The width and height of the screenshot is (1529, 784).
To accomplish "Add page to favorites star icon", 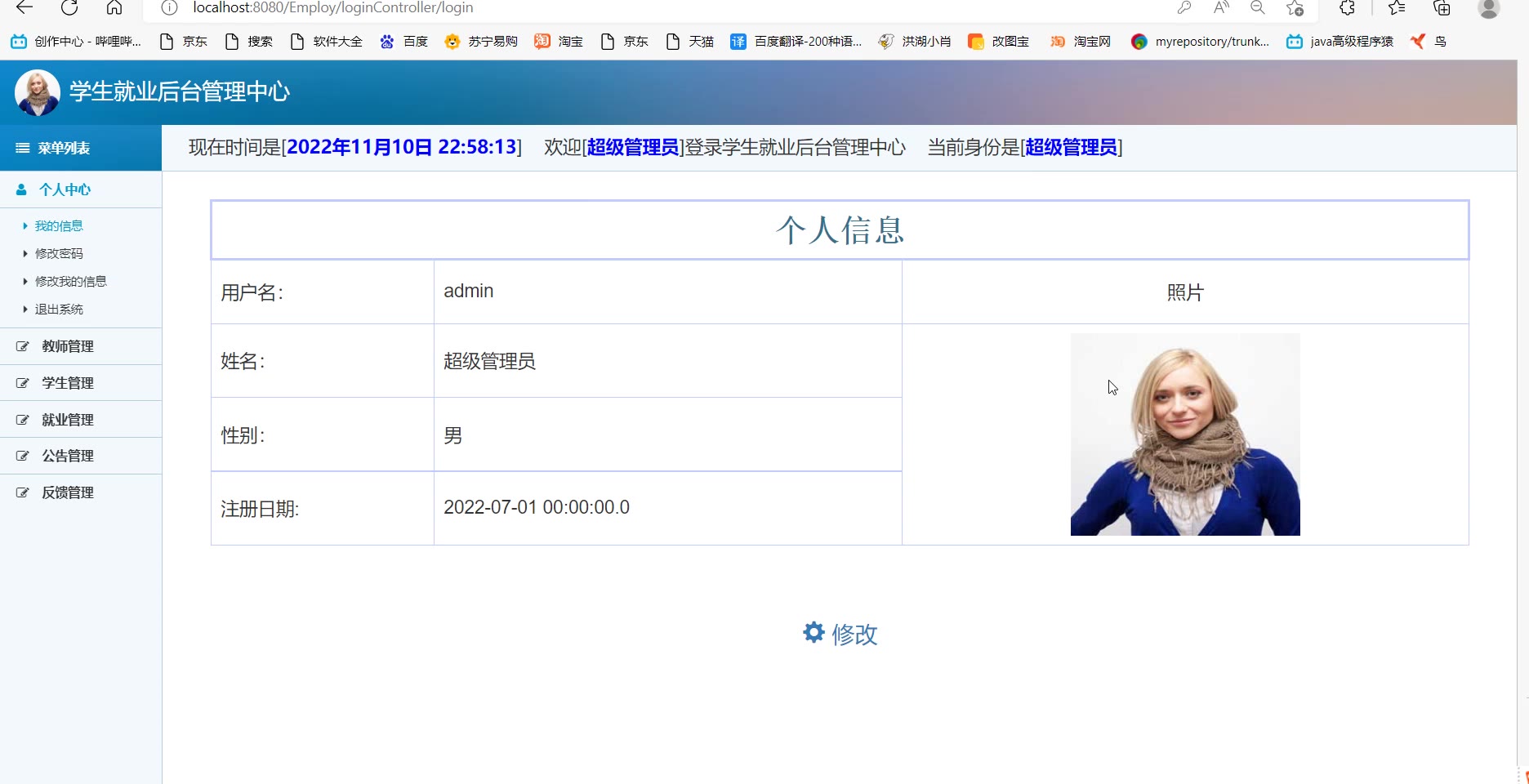I will (x=1295, y=7).
